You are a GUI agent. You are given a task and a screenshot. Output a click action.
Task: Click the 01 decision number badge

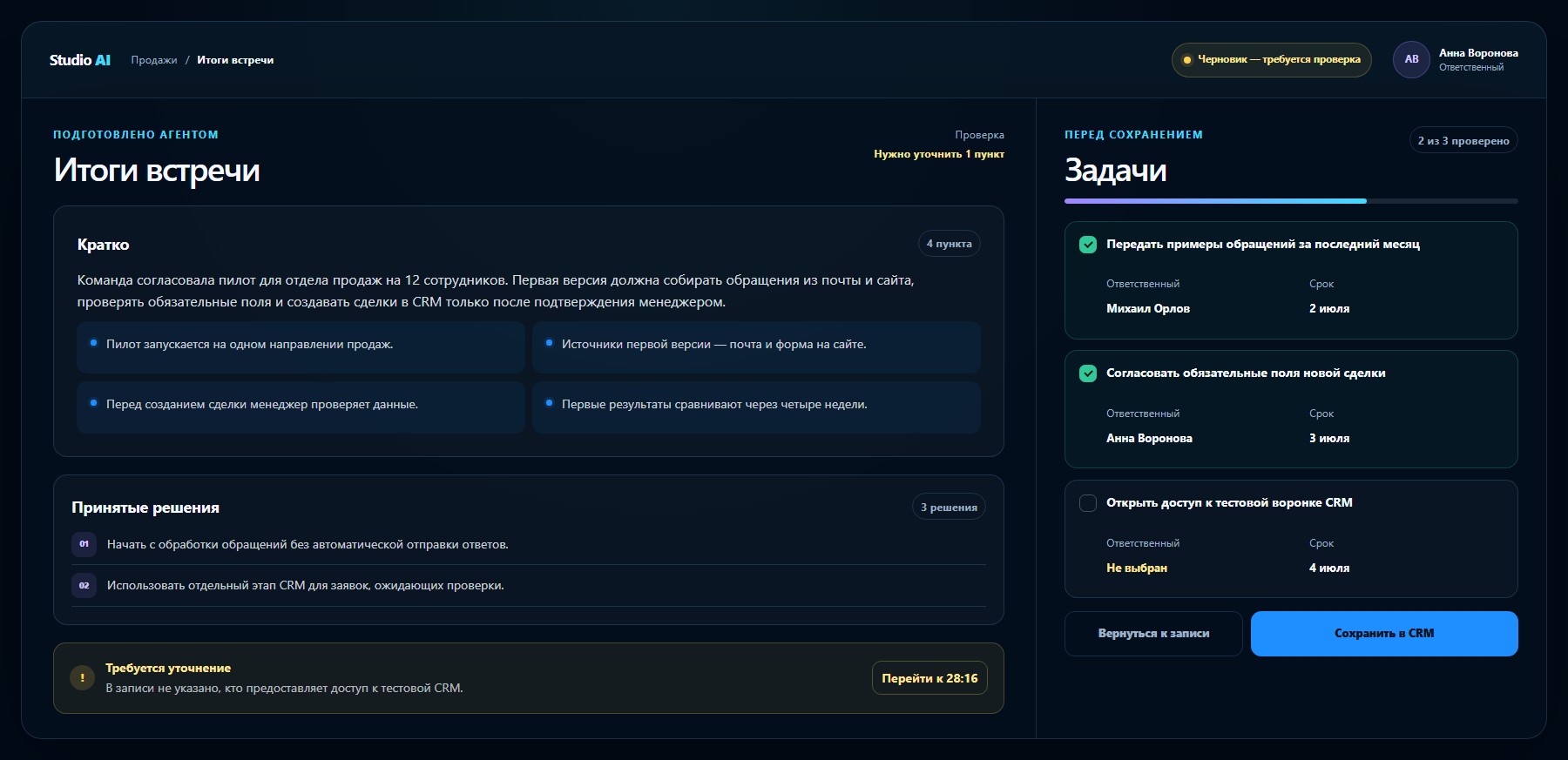[x=84, y=544]
